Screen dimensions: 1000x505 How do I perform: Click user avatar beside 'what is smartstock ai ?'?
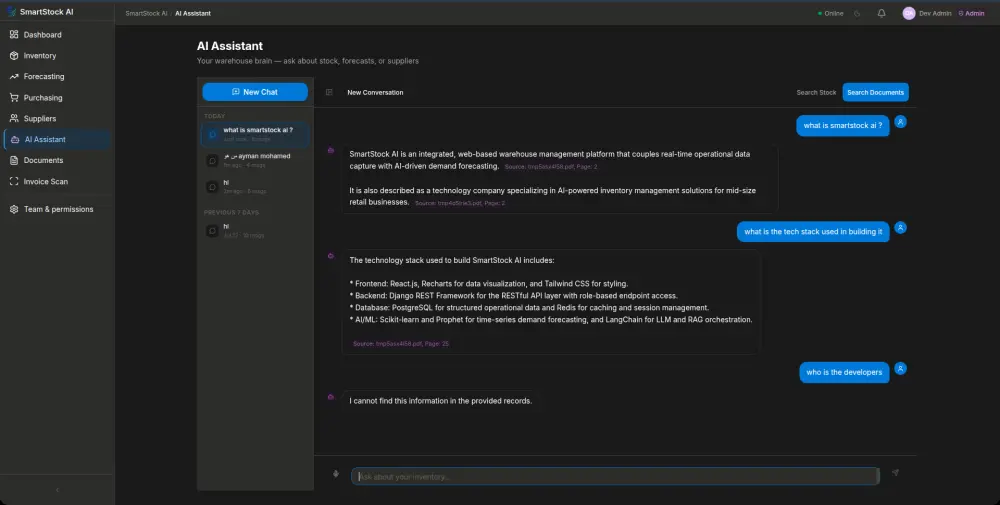point(900,122)
